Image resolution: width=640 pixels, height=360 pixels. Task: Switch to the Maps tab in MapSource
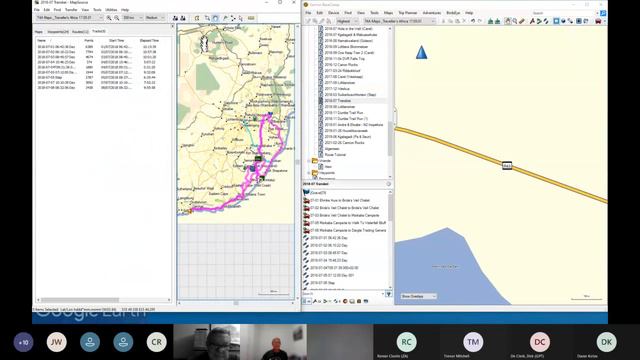(39, 31)
